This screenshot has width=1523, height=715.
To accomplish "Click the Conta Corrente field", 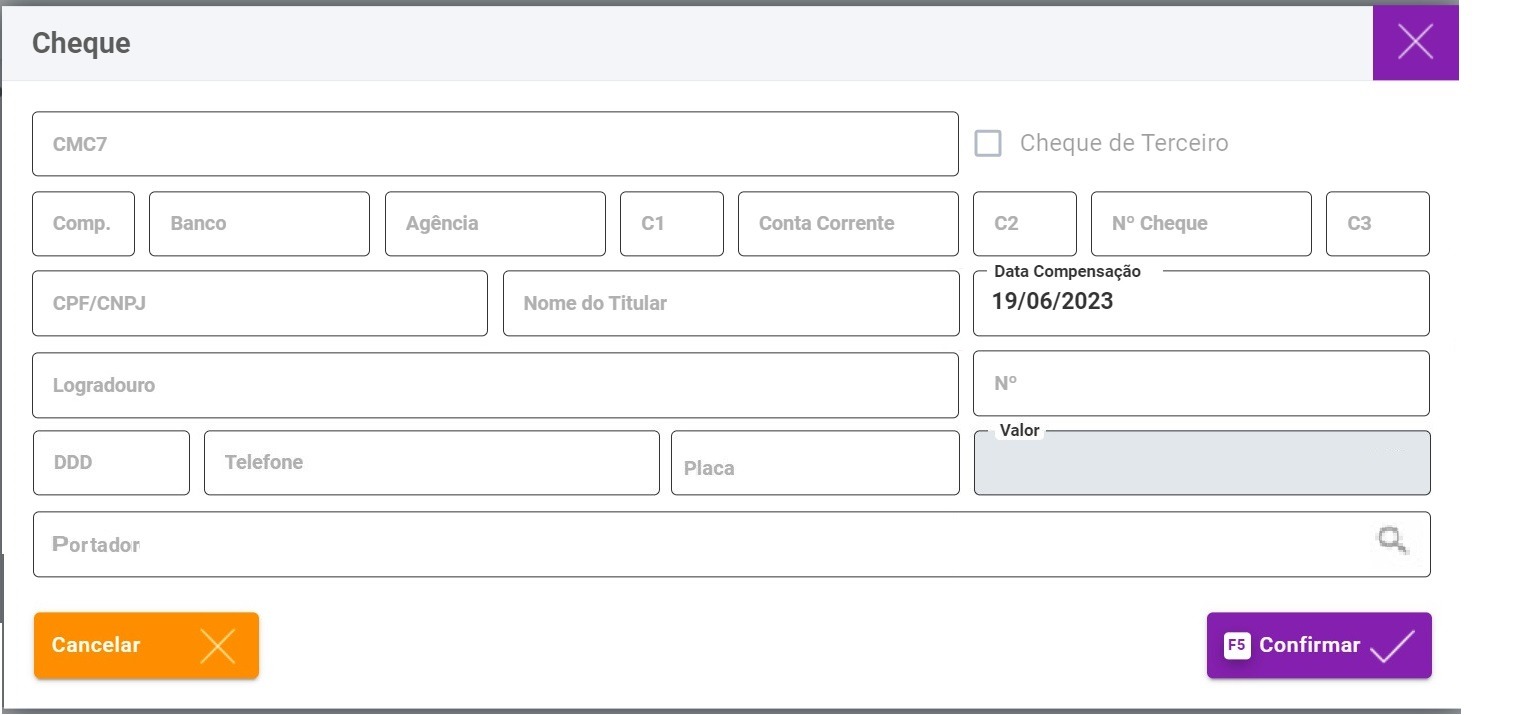I will pyautogui.click(x=847, y=224).
